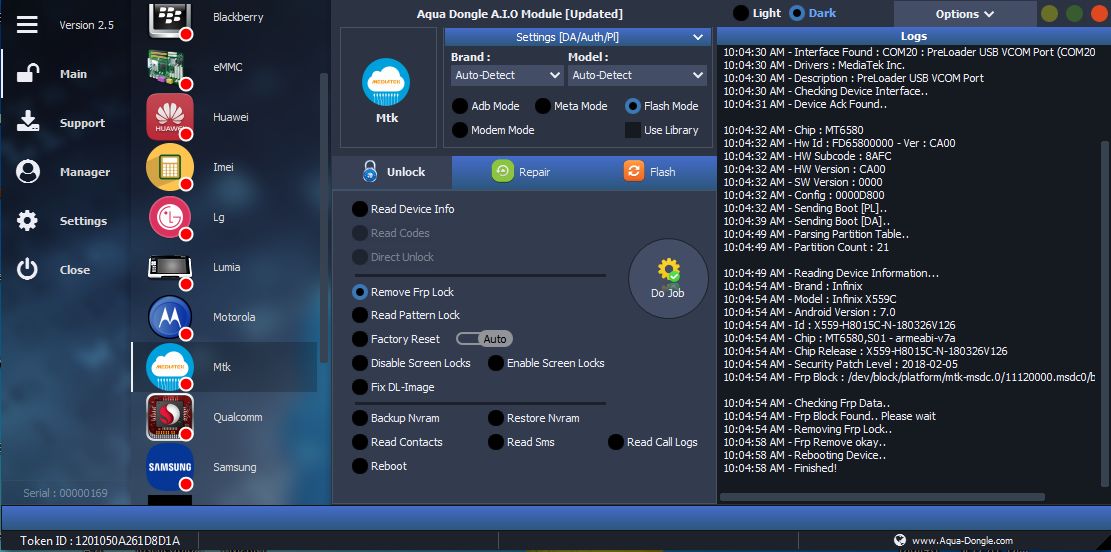Open the Flash tab
This screenshot has height=552, width=1111.
pos(650,172)
